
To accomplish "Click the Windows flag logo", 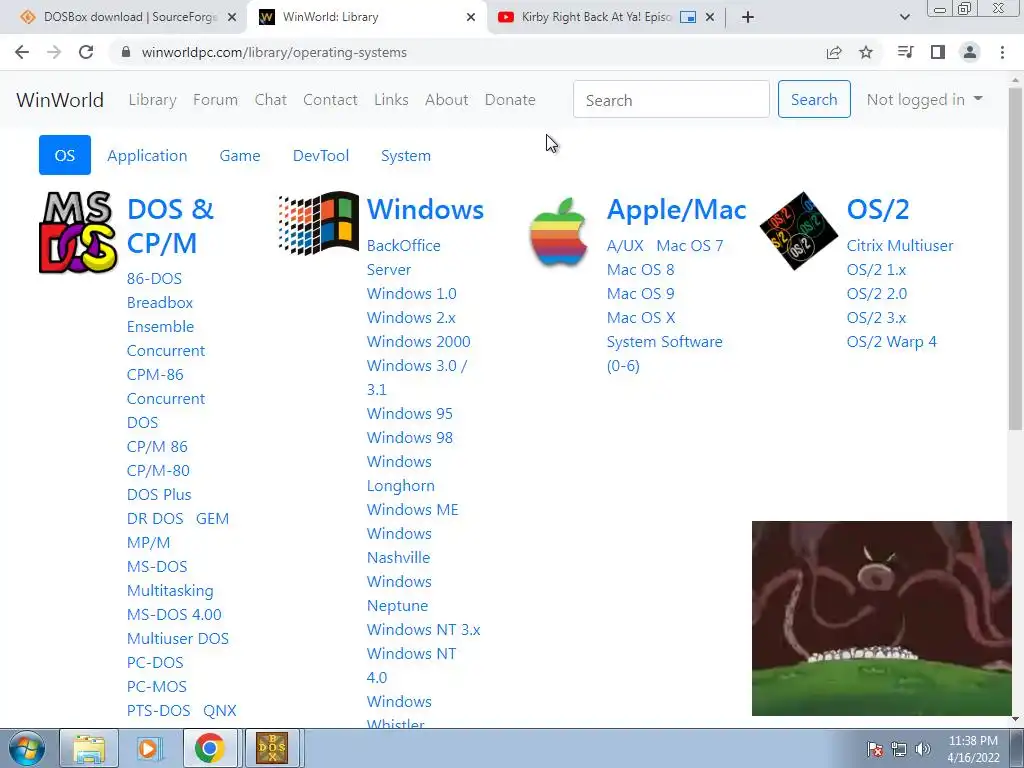I will point(319,223).
